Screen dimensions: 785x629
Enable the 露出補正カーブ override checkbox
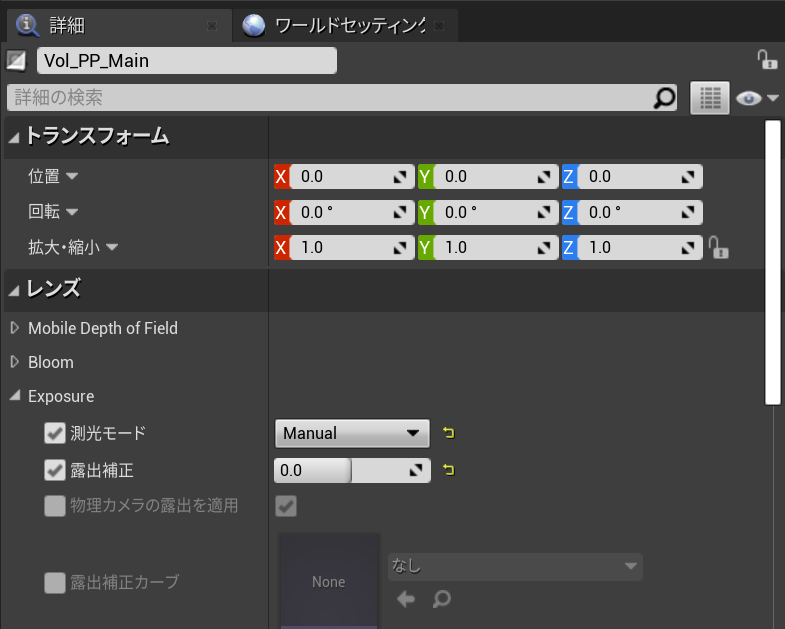click(55, 583)
